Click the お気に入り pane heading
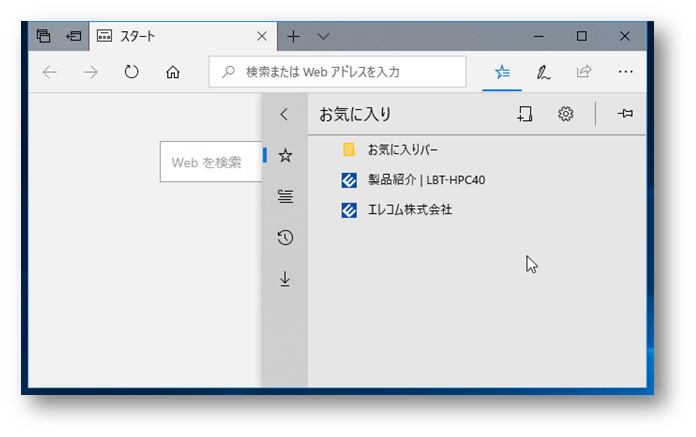 click(x=355, y=114)
